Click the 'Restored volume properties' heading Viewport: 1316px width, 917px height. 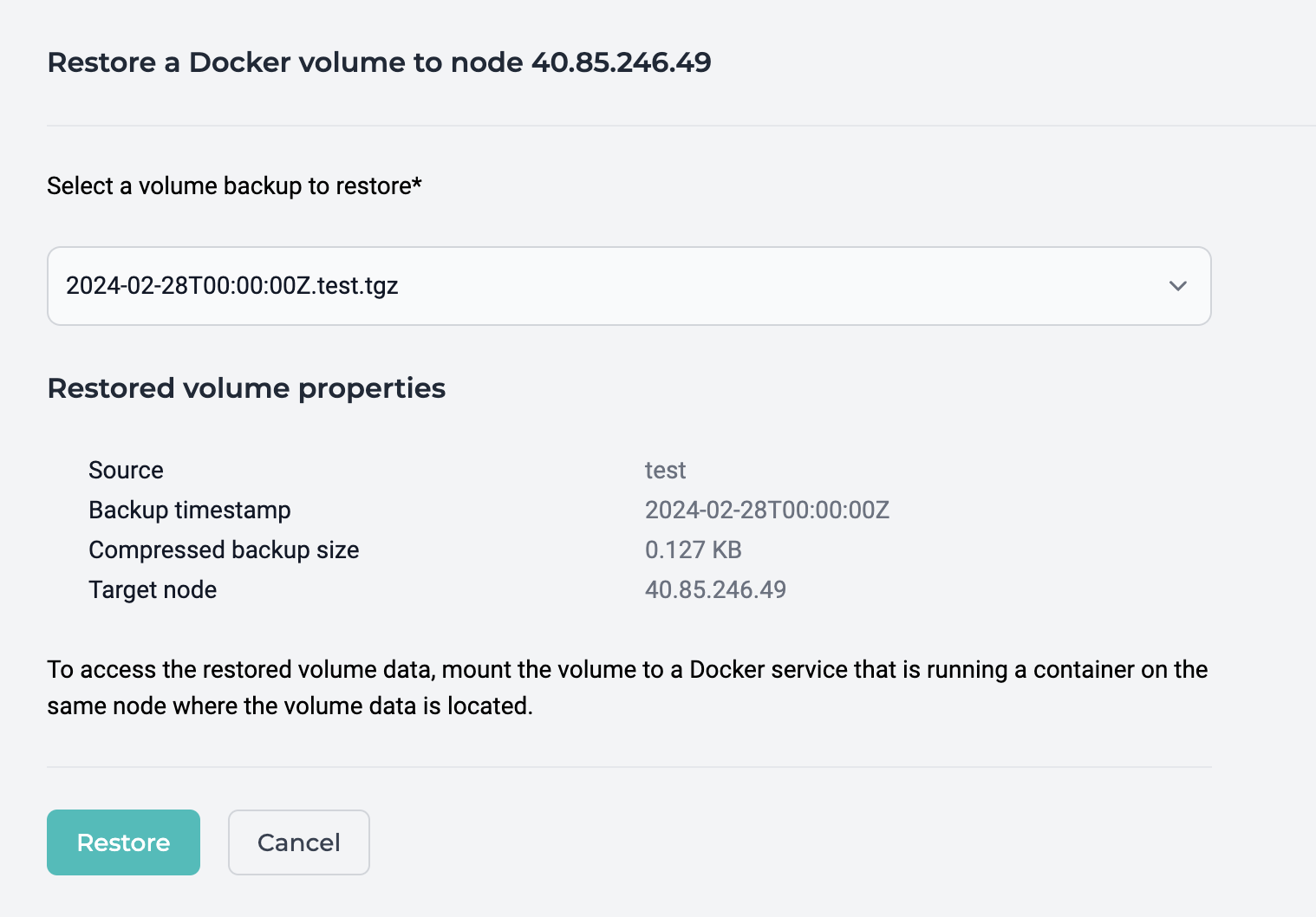pos(246,388)
